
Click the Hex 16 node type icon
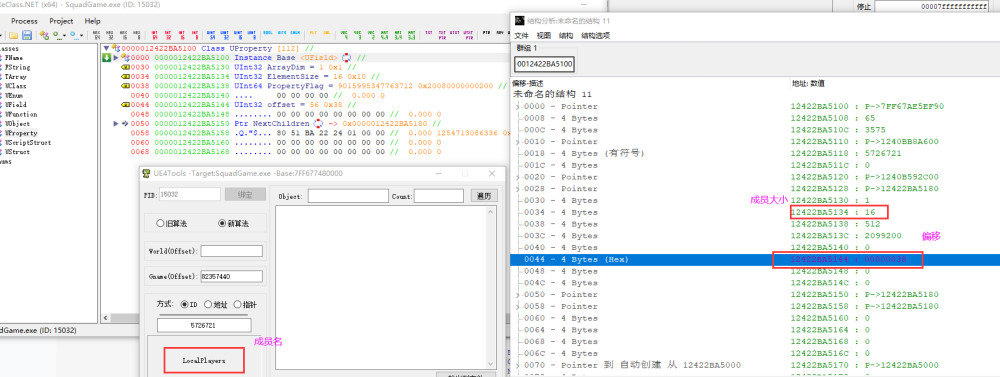tap(124, 35)
